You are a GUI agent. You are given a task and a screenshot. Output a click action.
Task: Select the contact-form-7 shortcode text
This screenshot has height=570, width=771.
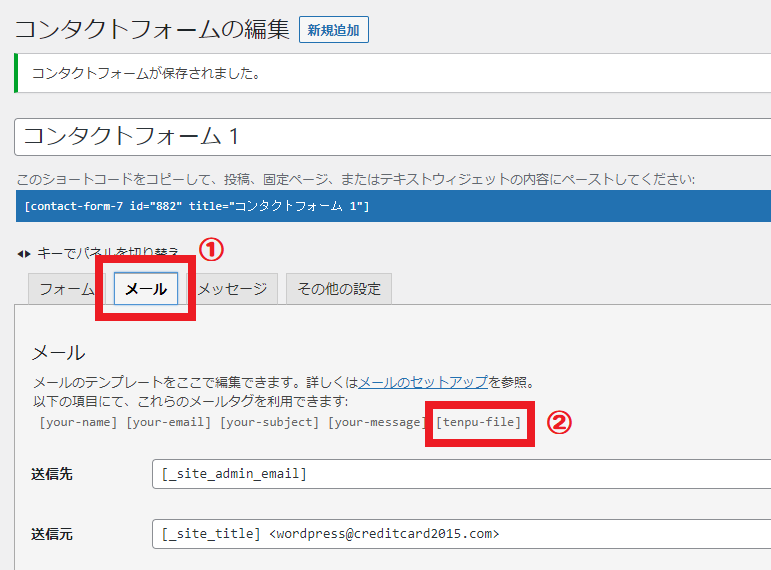[196, 206]
